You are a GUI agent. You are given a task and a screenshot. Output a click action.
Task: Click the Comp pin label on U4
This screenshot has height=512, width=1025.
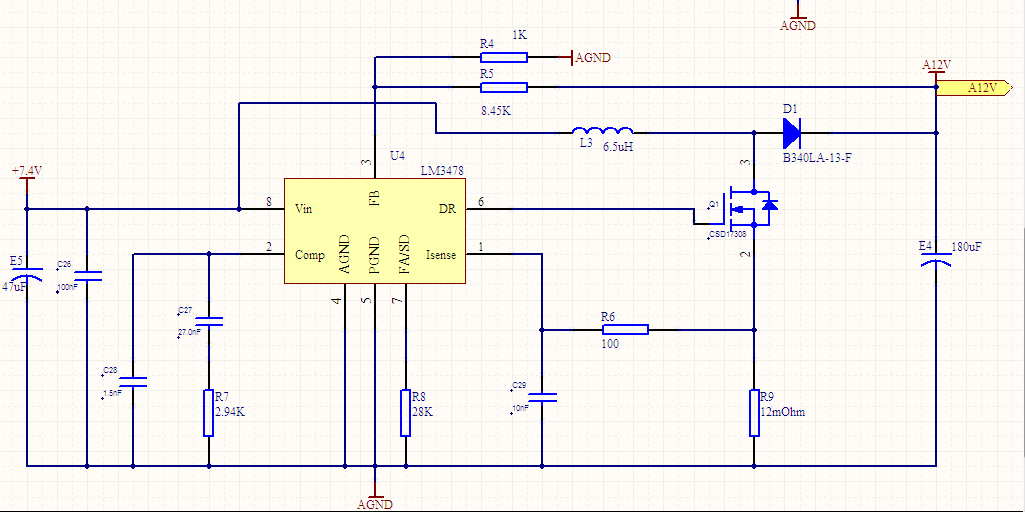[309, 255]
